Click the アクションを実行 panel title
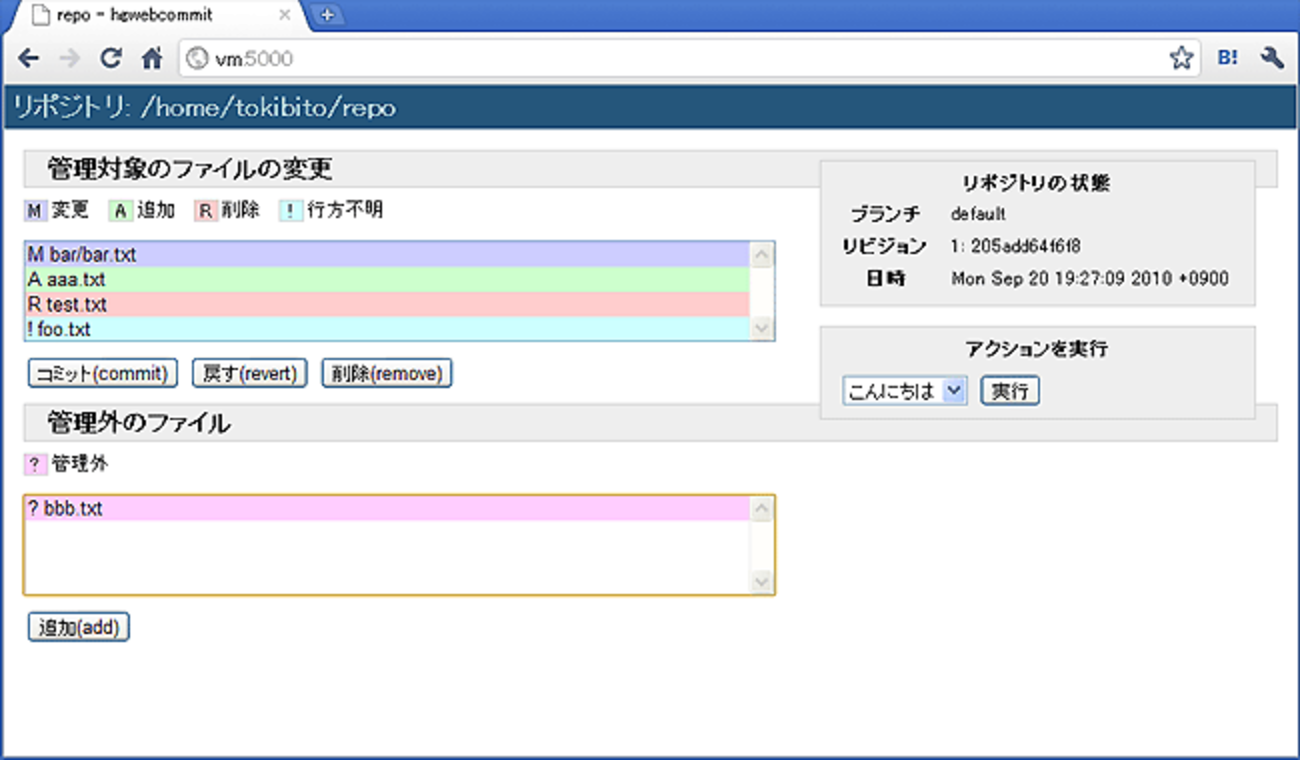 point(1036,349)
